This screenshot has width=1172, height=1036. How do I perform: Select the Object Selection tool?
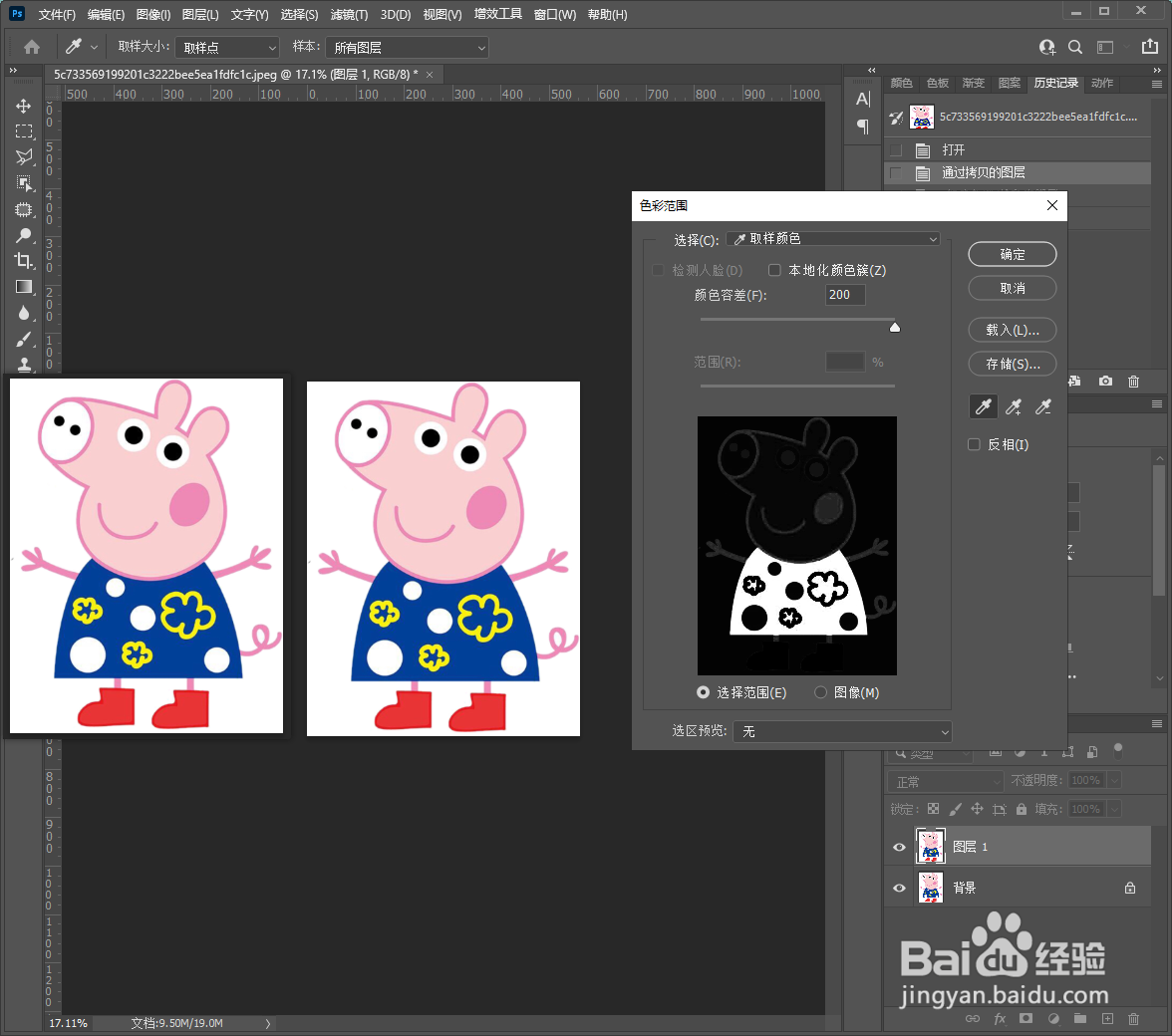24,183
